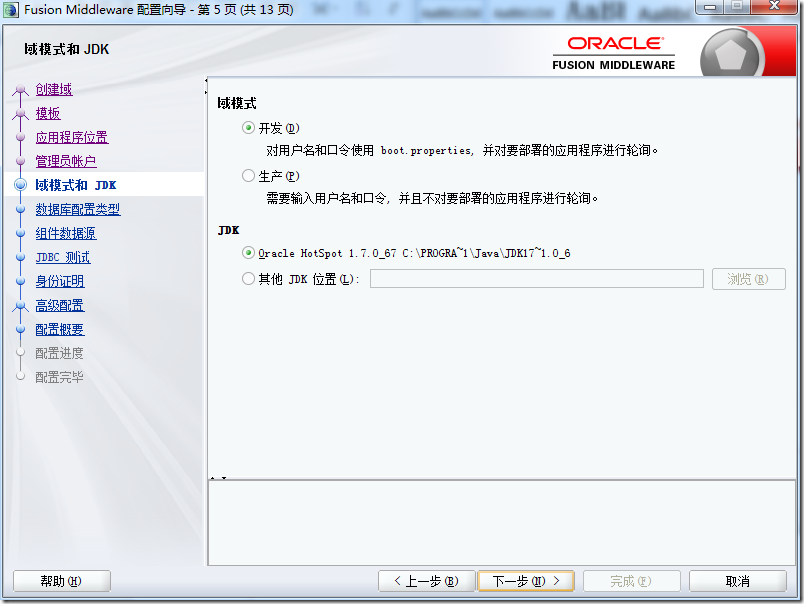This screenshot has height=604, width=804.
Task: Go to the JDBC 测试 step
Action: click(x=63, y=257)
